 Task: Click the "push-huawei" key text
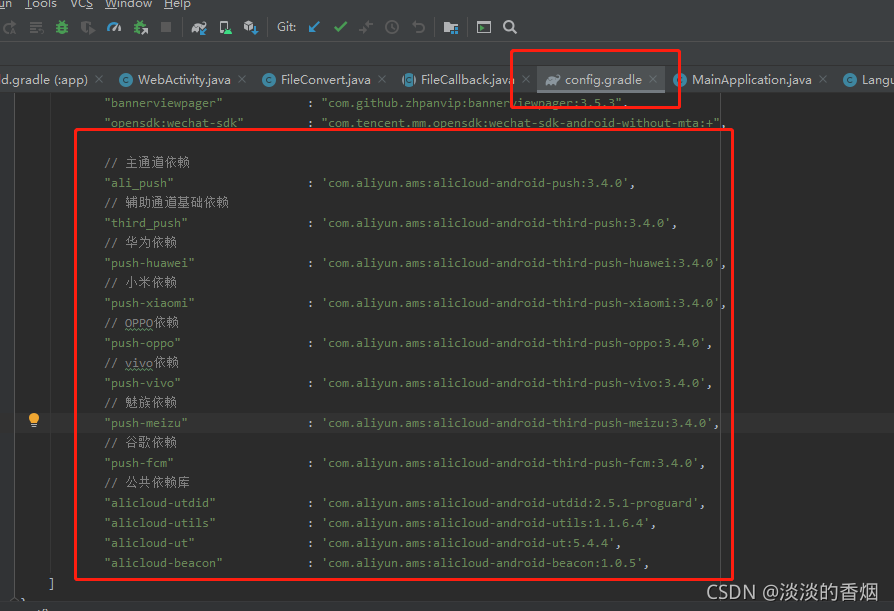coord(149,263)
